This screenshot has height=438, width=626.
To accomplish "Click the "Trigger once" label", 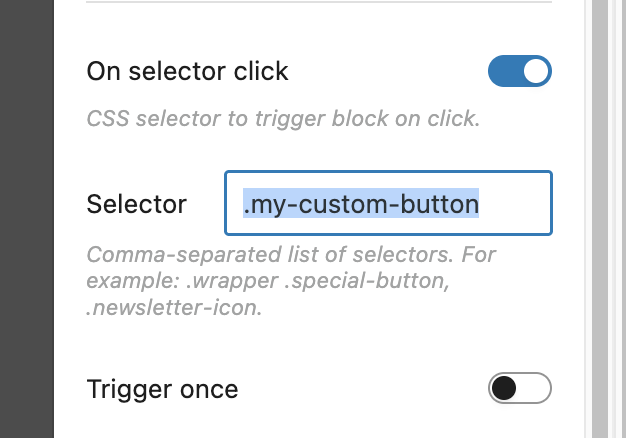I will (x=162, y=388).
